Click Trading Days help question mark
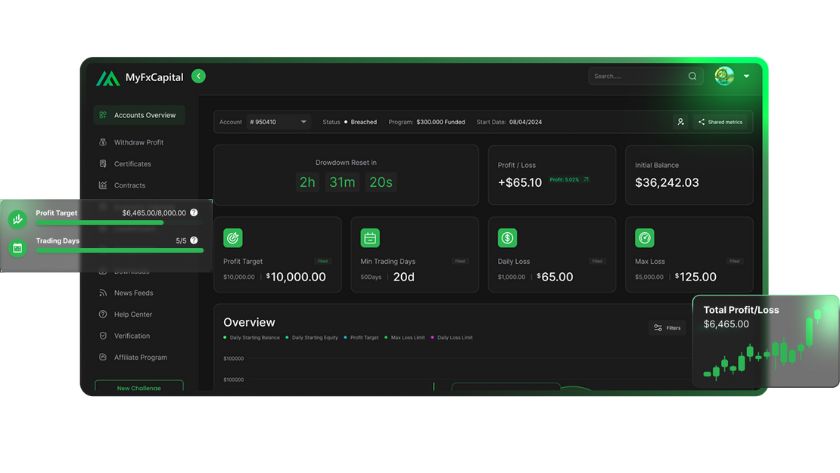Viewport: 840px width, 473px height. 194,241
